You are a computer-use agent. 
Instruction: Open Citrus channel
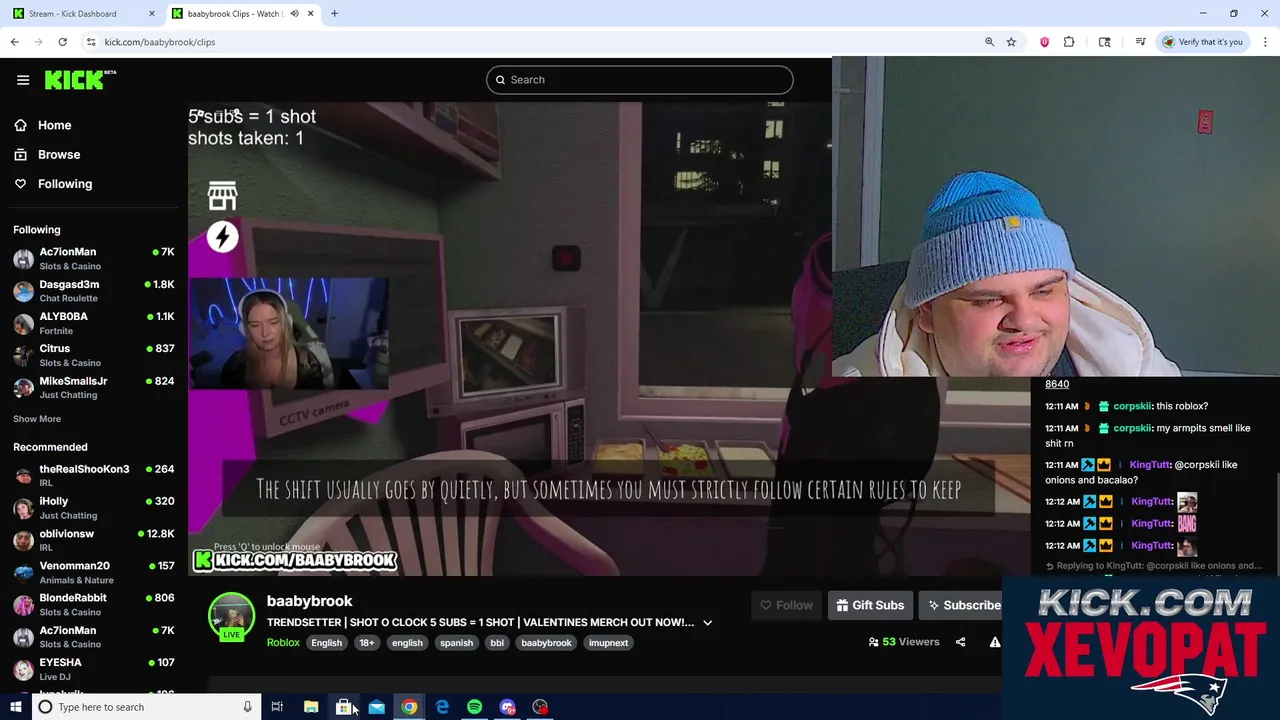pos(94,355)
